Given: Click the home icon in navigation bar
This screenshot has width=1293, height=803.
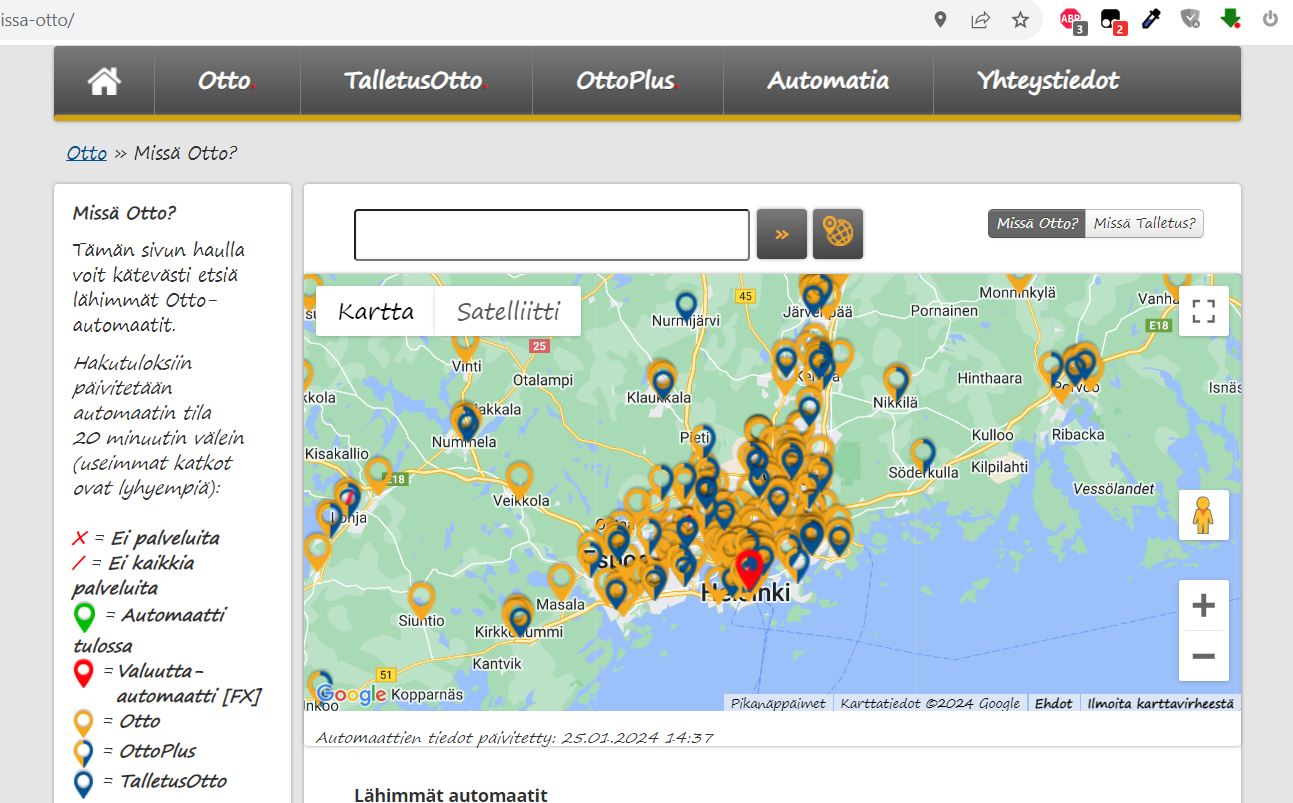Looking at the screenshot, I should coord(105,81).
